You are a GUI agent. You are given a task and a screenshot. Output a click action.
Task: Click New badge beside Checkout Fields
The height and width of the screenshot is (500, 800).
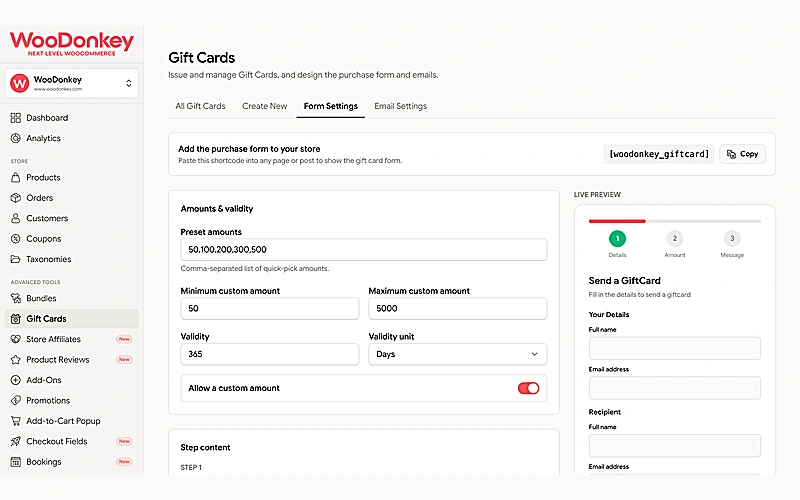click(x=124, y=441)
